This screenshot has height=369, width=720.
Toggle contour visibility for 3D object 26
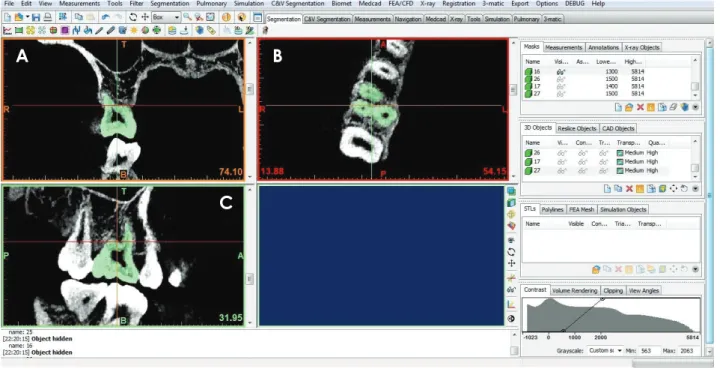point(583,153)
